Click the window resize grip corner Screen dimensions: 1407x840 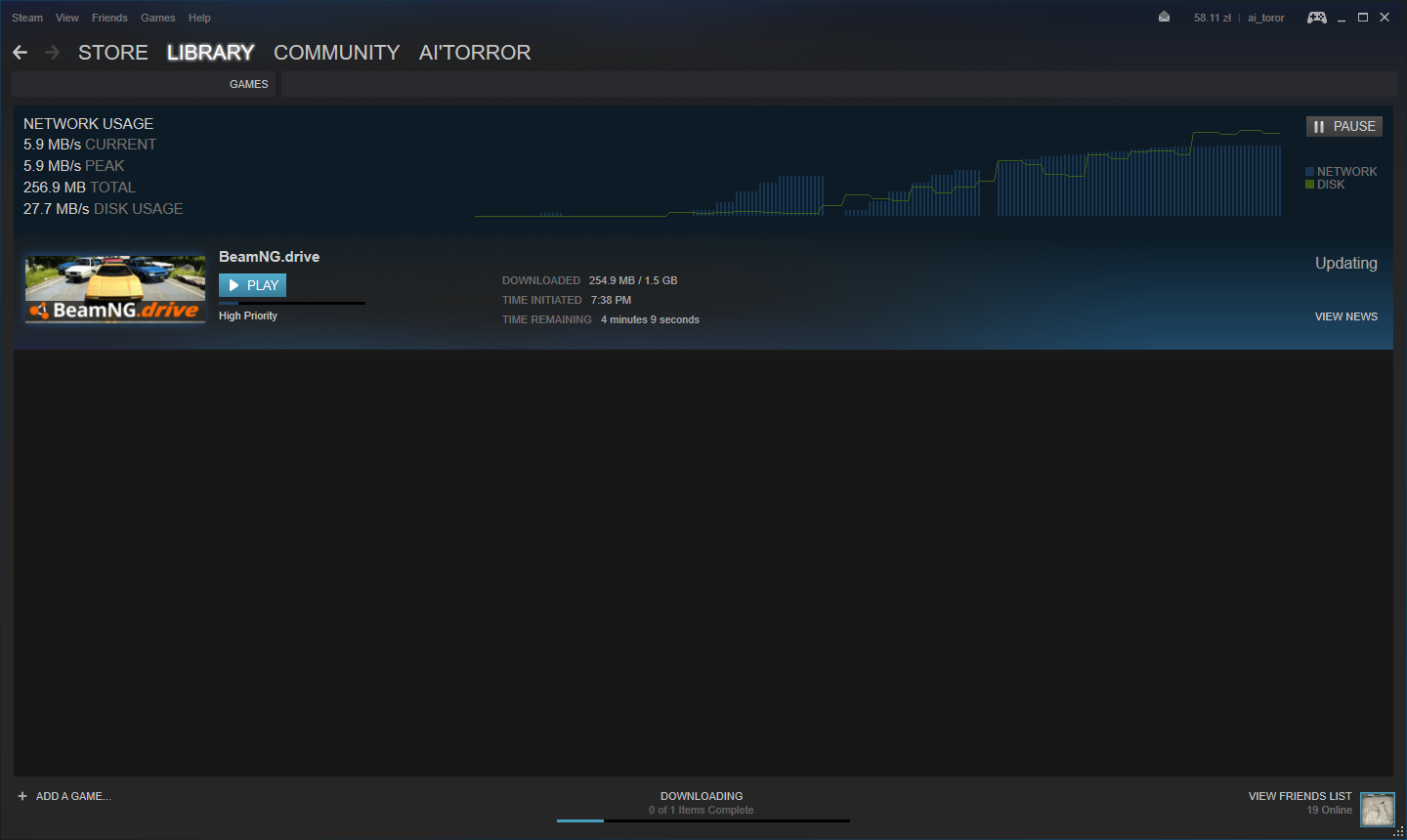point(1398,831)
